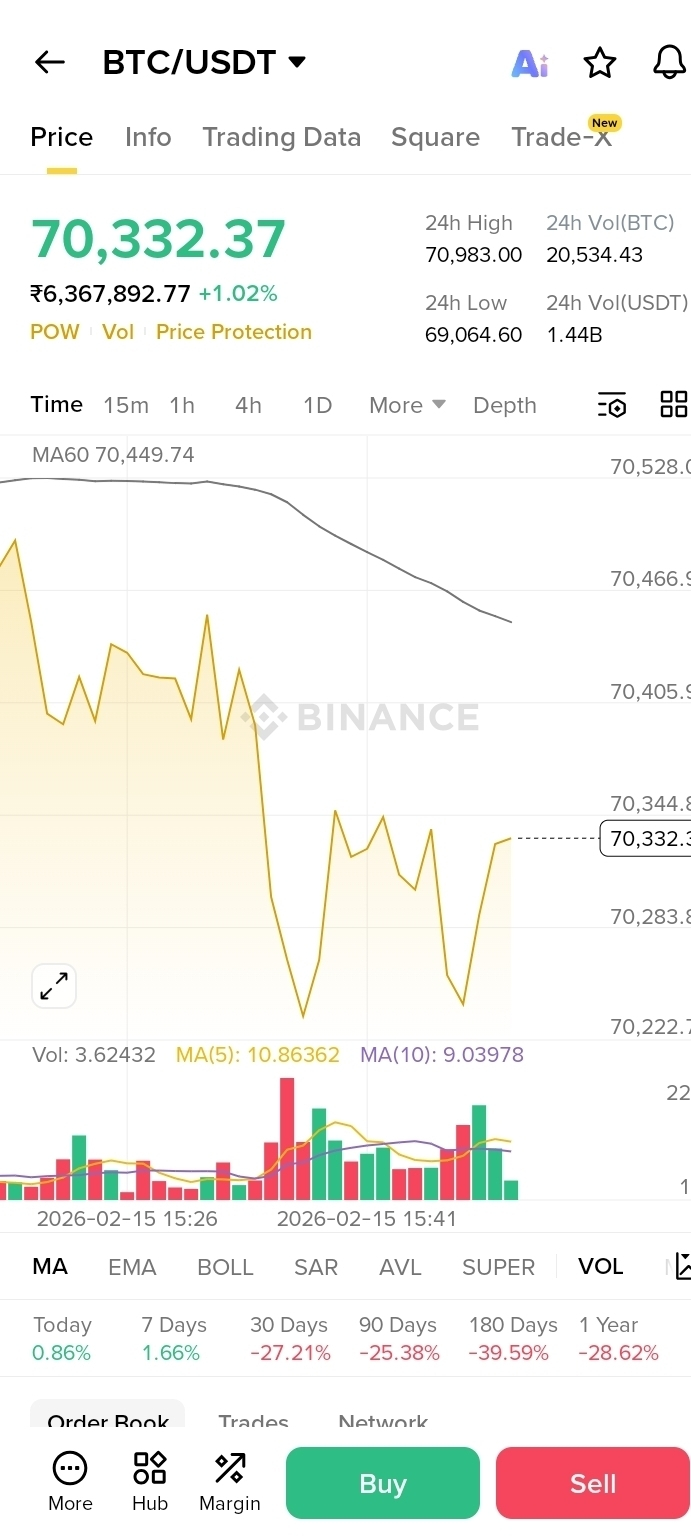Tap the back arrow icon
Viewport: 691px width, 1539px height.
point(49,62)
